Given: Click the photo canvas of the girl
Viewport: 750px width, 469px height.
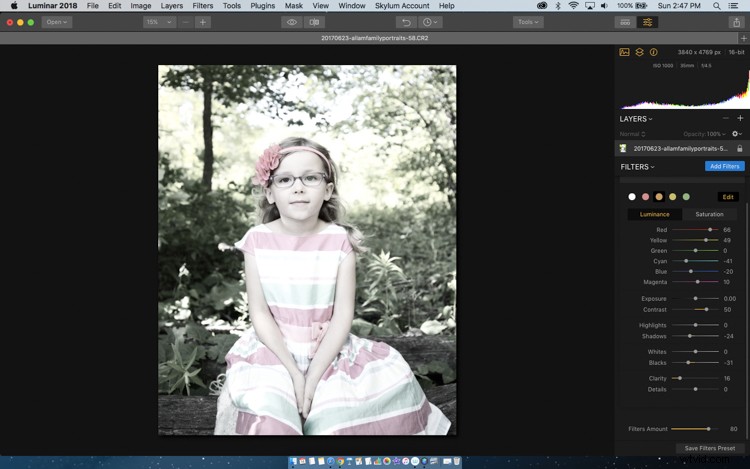Looking at the screenshot, I should (307, 250).
